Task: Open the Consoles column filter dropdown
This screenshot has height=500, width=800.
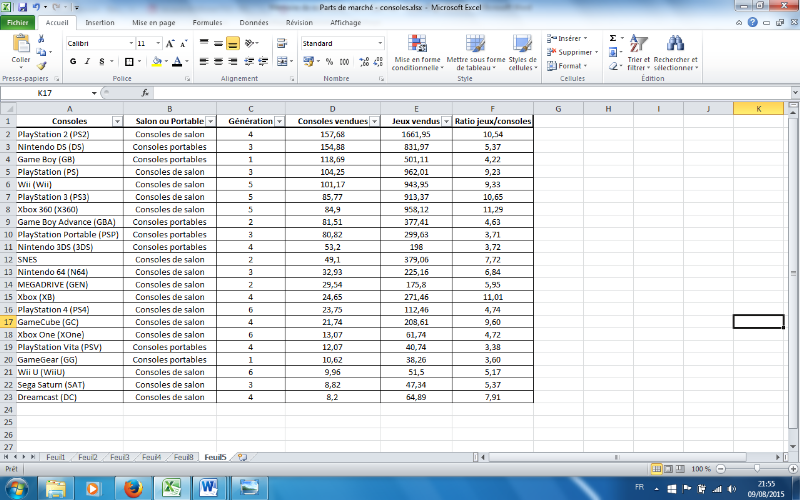Action: pyautogui.click(x=117, y=121)
